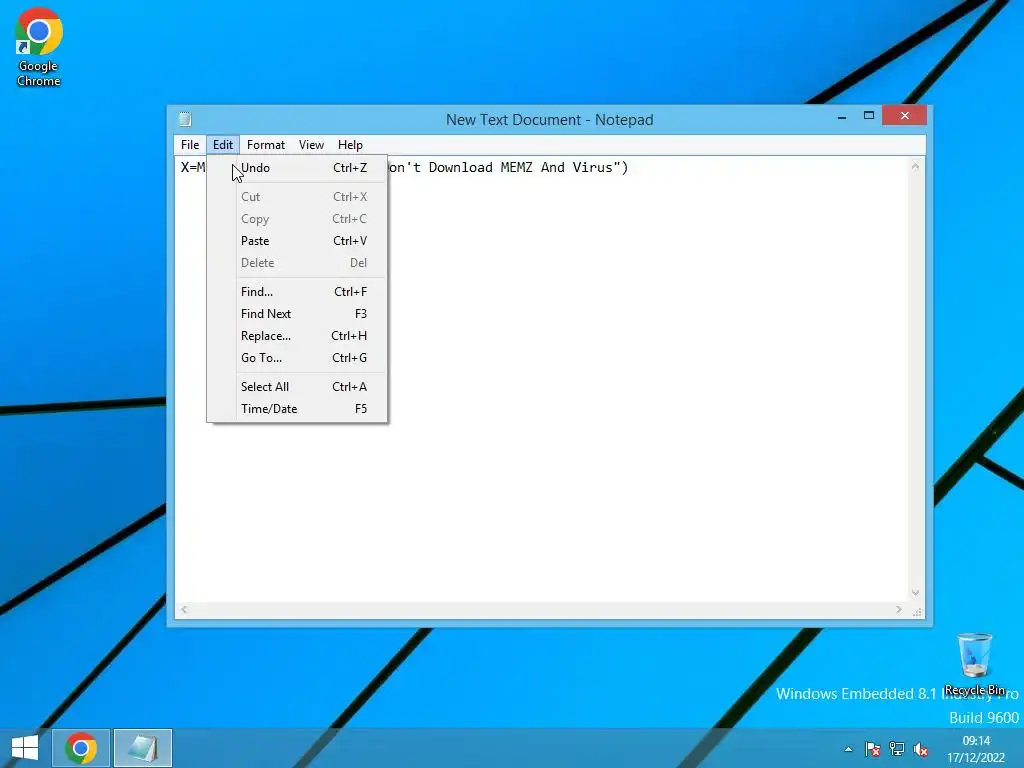The height and width of the screenshot is (768, 1024).
Task: Click the word "Download" in the text
Action: coord(460,168)
